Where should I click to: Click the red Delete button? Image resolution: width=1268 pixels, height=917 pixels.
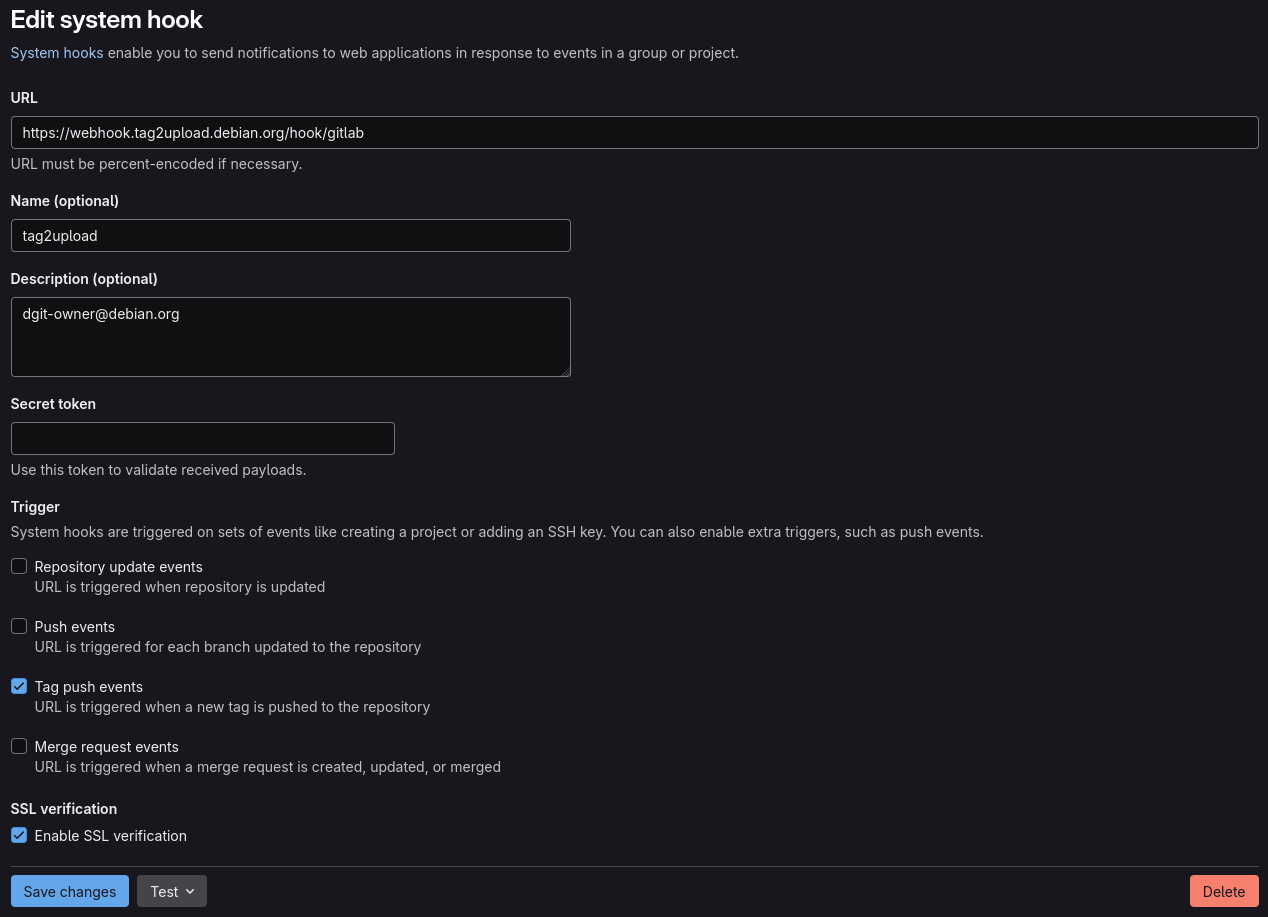(1224, 891)
